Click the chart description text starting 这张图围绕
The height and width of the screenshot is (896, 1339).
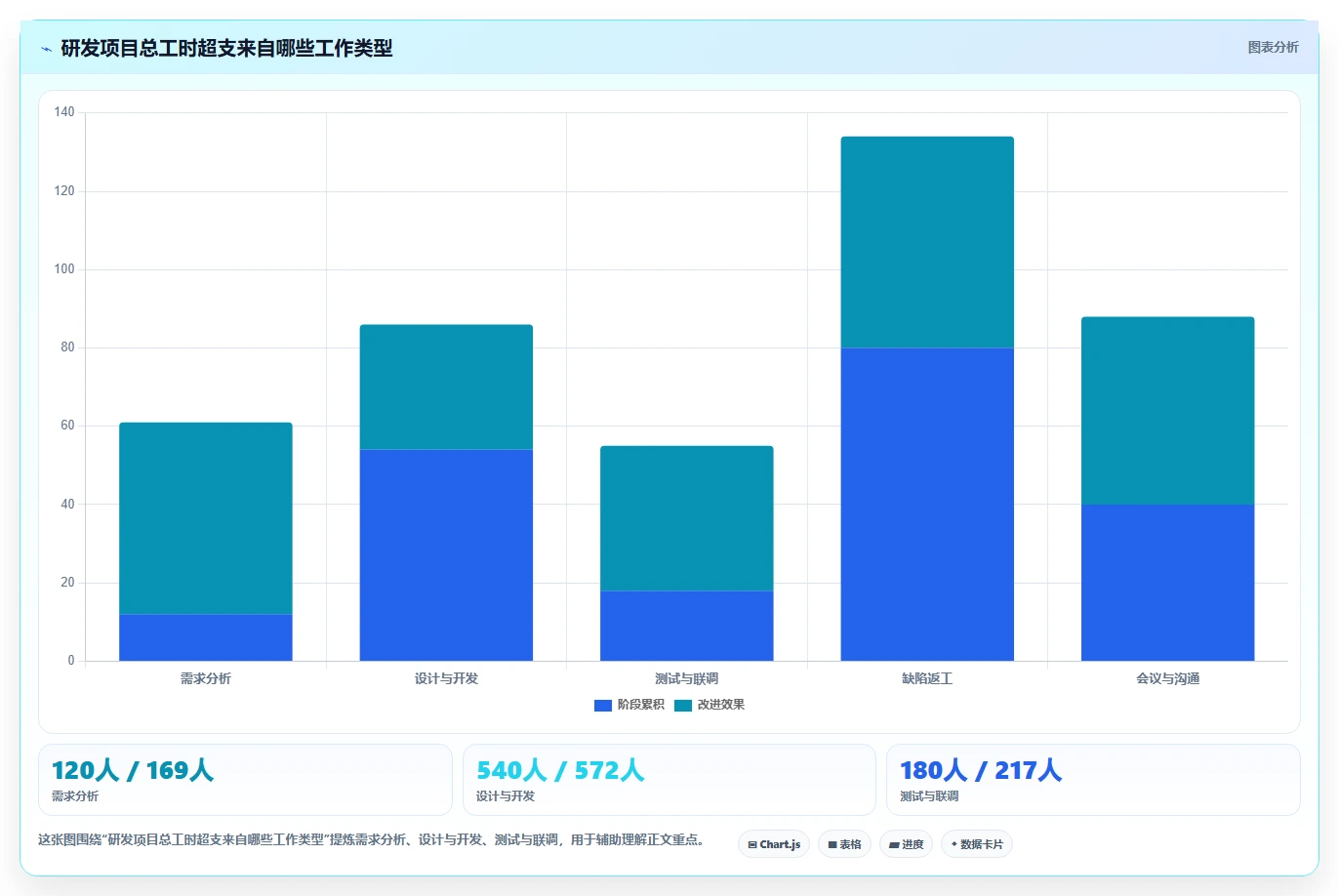pyautogui.click(x=372, y=839)
